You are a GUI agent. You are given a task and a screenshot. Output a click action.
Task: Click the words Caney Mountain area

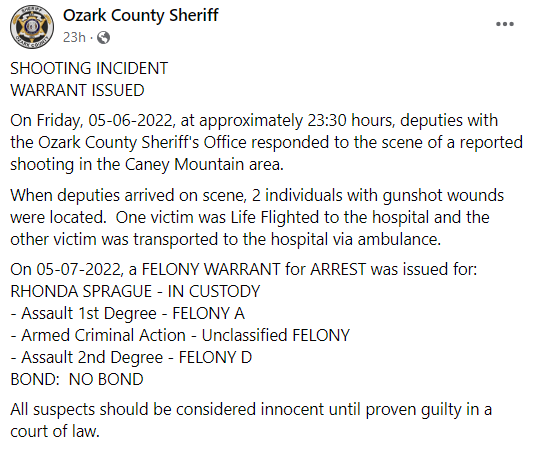[x=204, y=165]
